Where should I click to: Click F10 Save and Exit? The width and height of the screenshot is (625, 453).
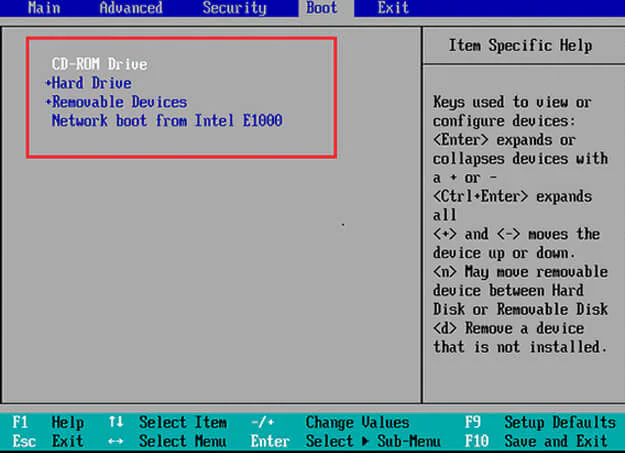[536, 441]
